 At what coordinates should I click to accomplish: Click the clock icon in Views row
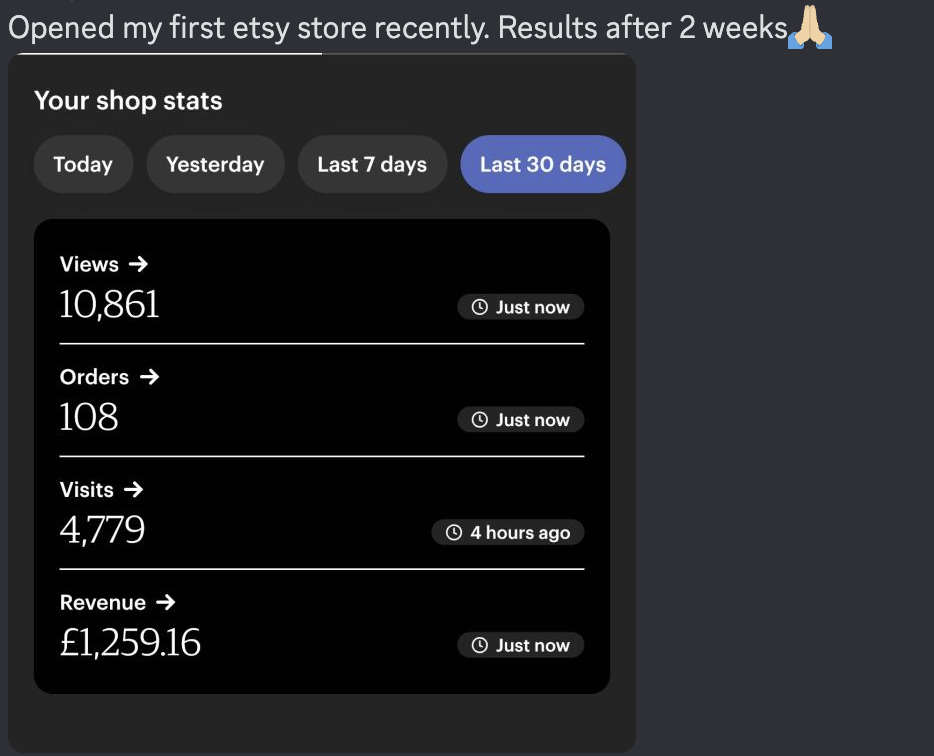[x=479, y=307]
